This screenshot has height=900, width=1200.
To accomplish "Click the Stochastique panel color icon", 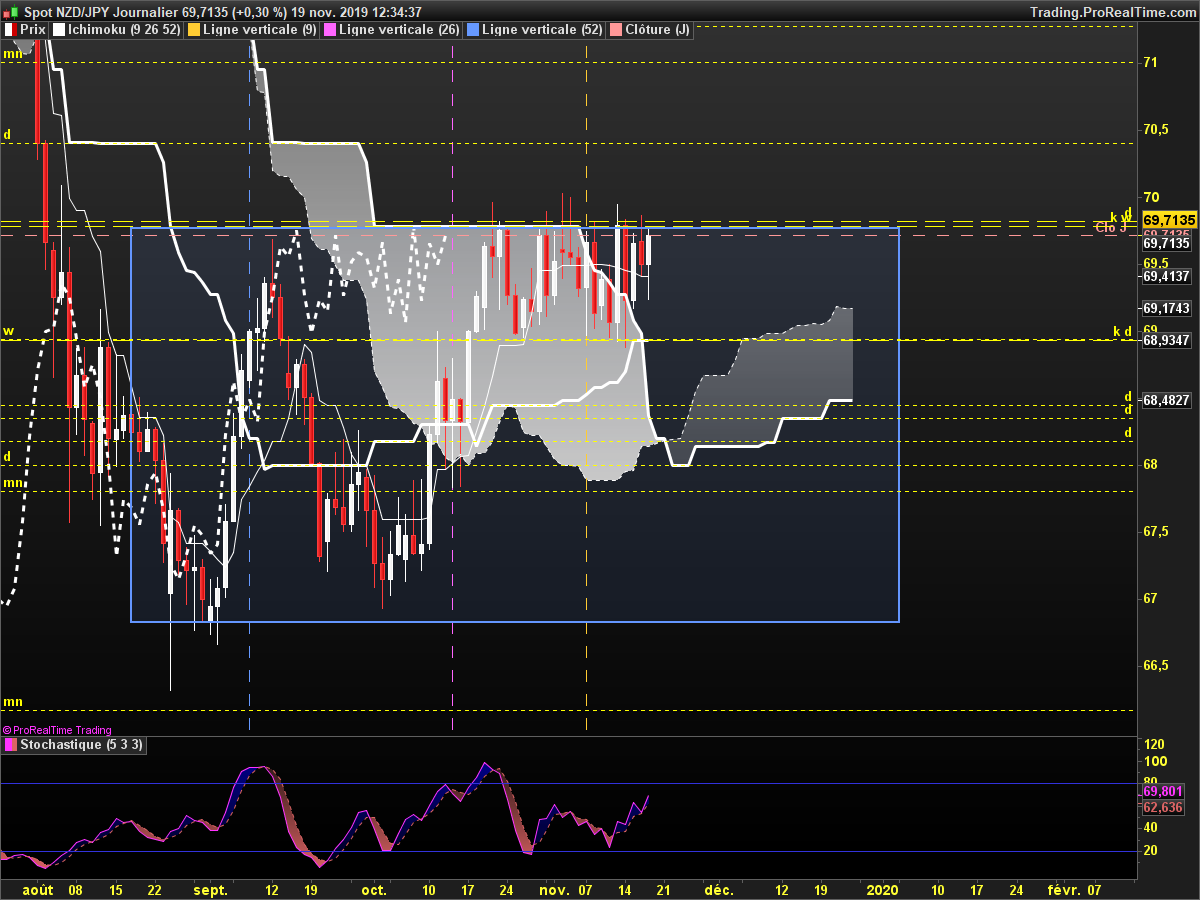I will [x=10, y=745].
